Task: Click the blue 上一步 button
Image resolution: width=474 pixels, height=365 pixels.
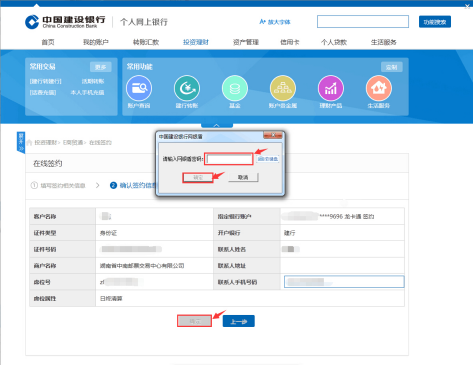Action: (239, 321)
